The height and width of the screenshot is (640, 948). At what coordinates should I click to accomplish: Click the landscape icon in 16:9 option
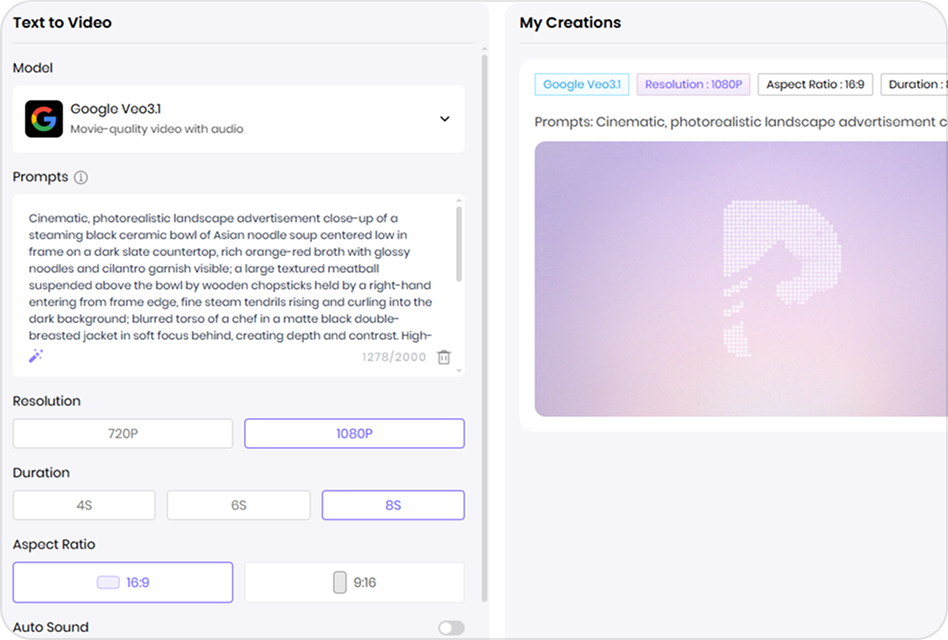107,582
